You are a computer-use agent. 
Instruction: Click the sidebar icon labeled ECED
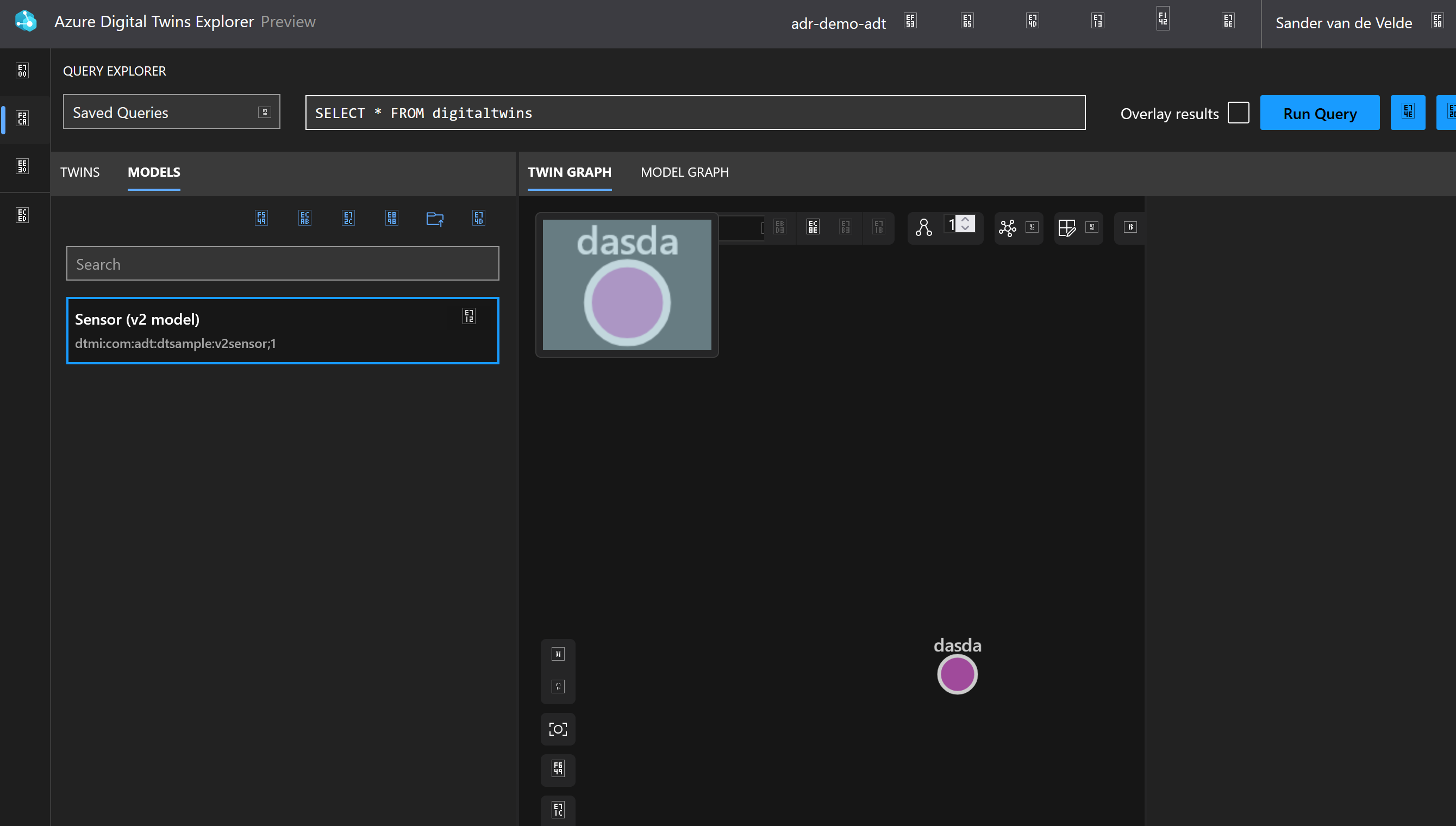(22, 215)
